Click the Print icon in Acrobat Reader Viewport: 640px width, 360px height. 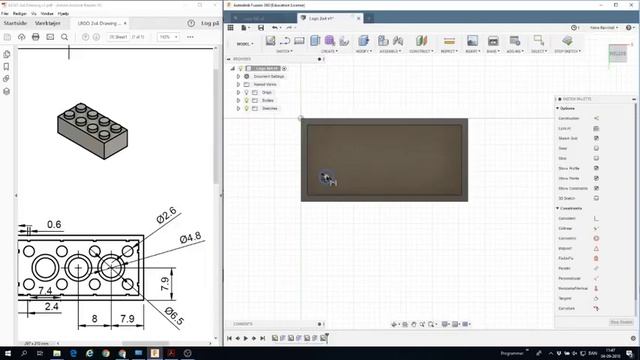pyautogui.click(x=36, y=37)
